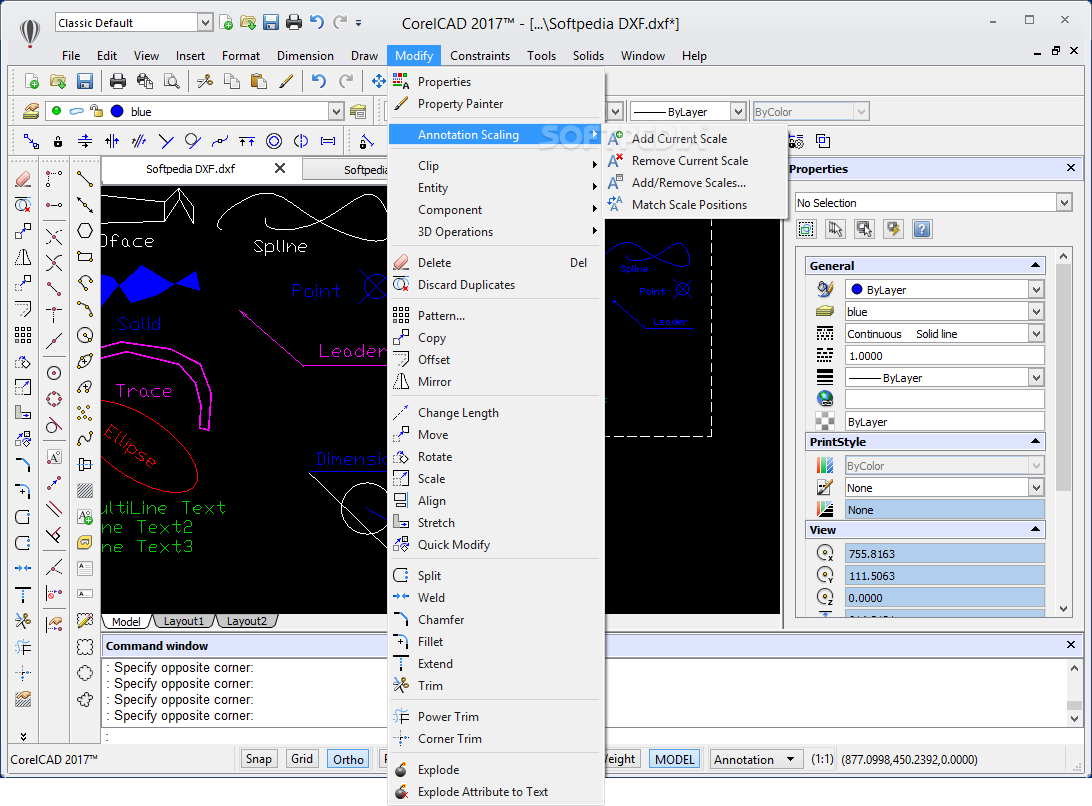Screen dimensions: 1092x806
Task: Collapse the General section
Action: click(x=1035, y=265)
